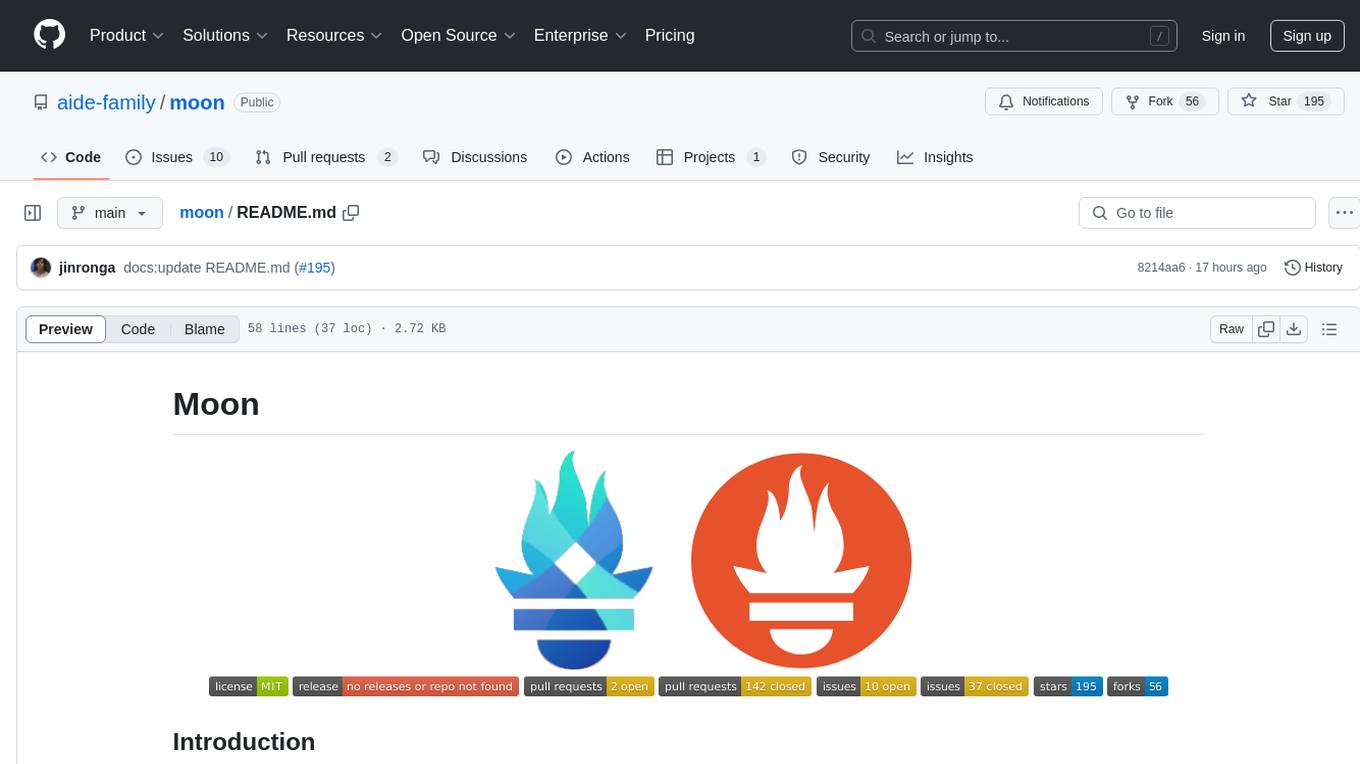
Task: Expand the Open Source menu
Action: pyautogui.click(x=458, y=35)
